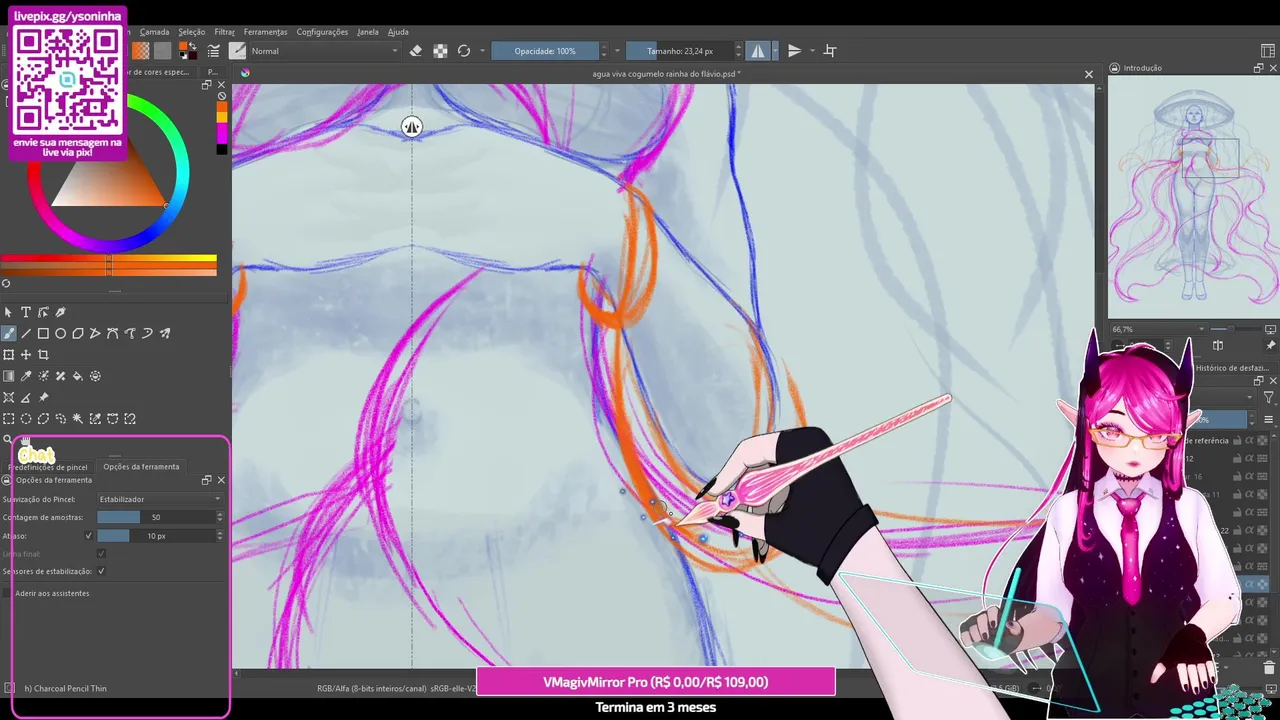Image resolution: width=1280 pixels, height=720 pixels.
Task: Open the Seleção menu
Action: click(192, 32)
